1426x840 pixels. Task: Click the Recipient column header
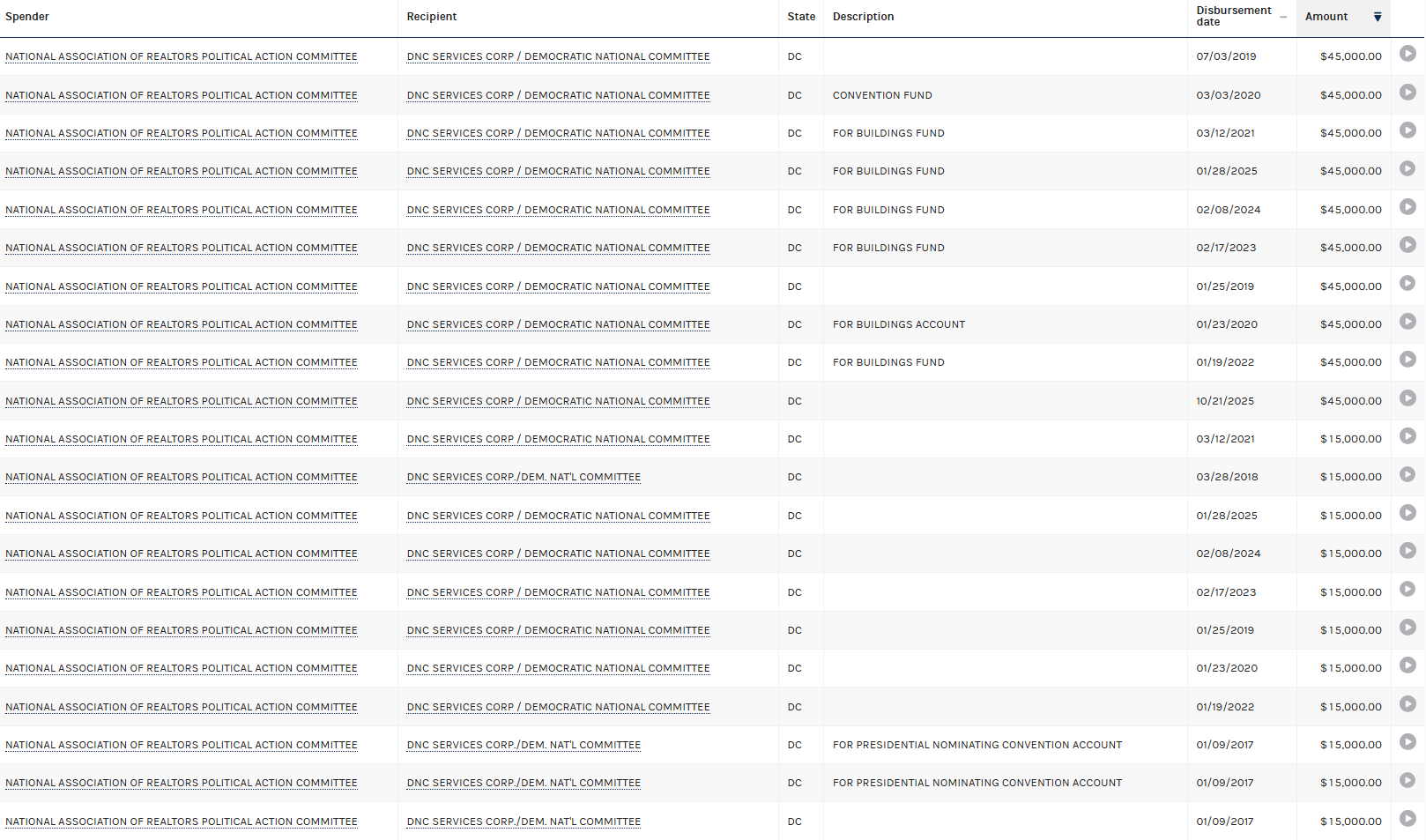432,17
